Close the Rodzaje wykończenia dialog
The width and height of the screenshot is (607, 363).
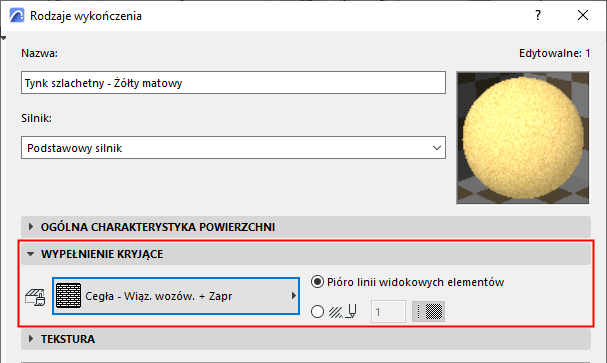[x=583, y=15]
